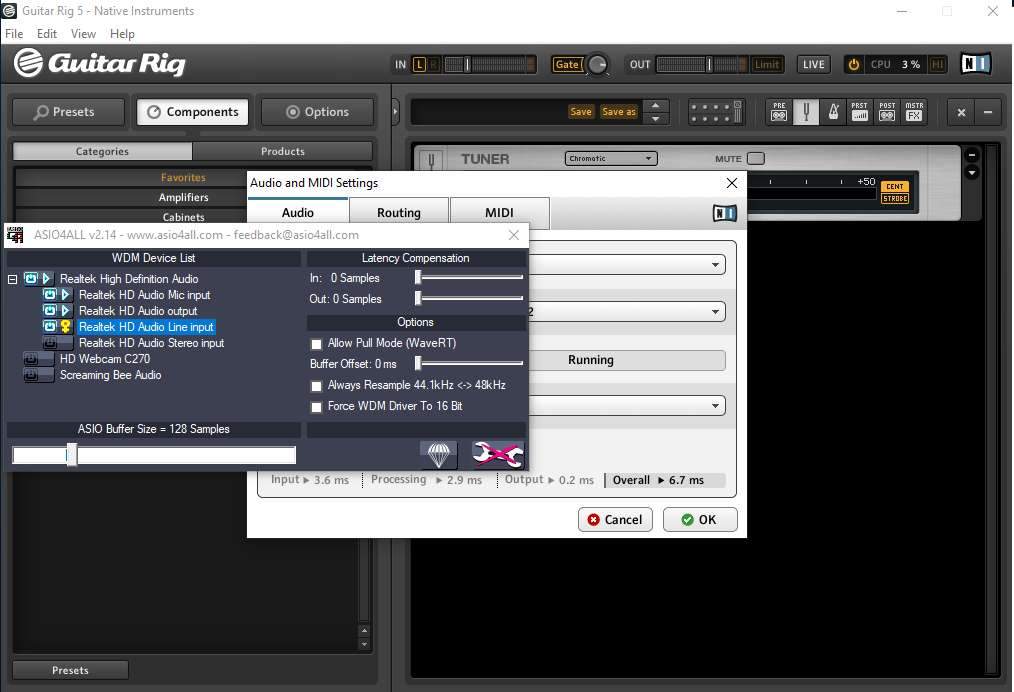Minimize the Tuner module with minus icon
The width and height of the screenshot is (1014, 692).
click(x=971, y=155)
